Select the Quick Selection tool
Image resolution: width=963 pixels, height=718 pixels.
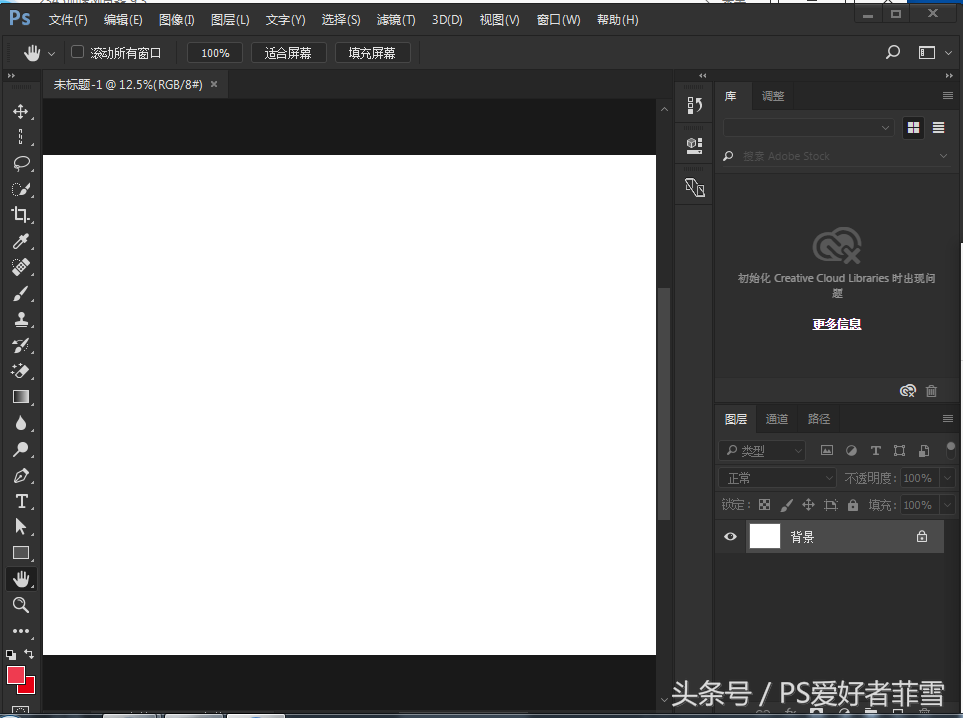[x=21, y=189]
